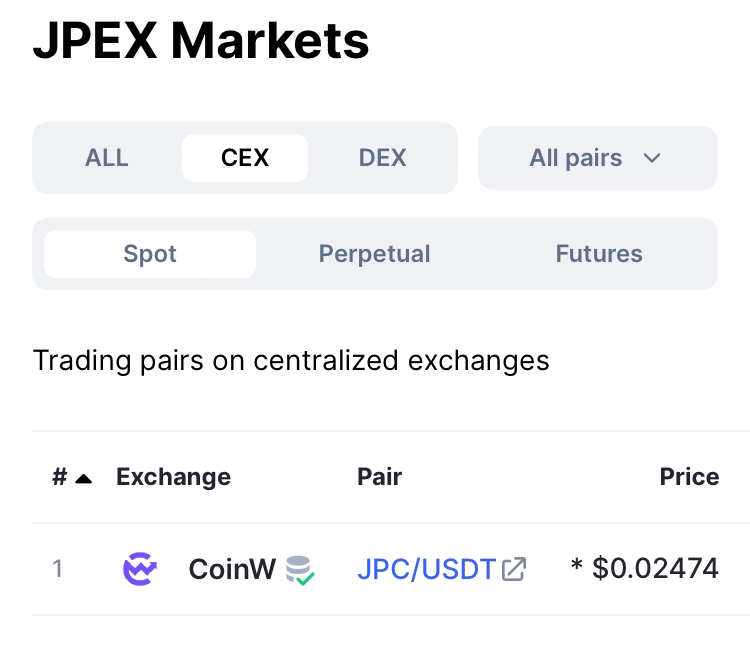Open the CoinW exchange name
The height and width of the screenshot is (645, 750).
[x=232, y=569]
